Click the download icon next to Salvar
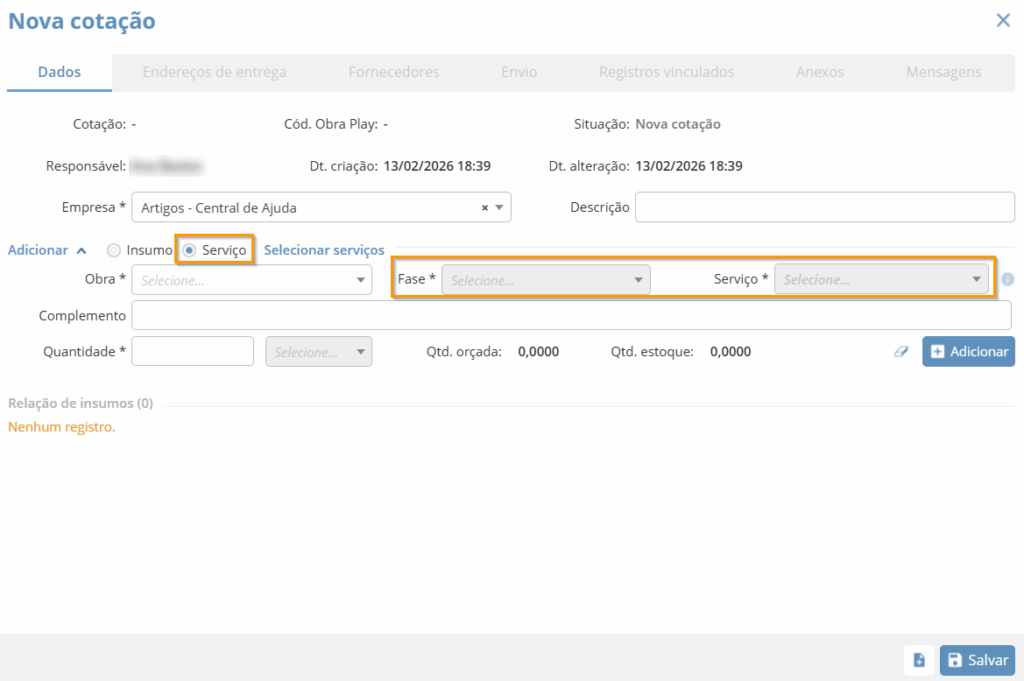The image size is (1024, 681). click(x=919, y=660)
